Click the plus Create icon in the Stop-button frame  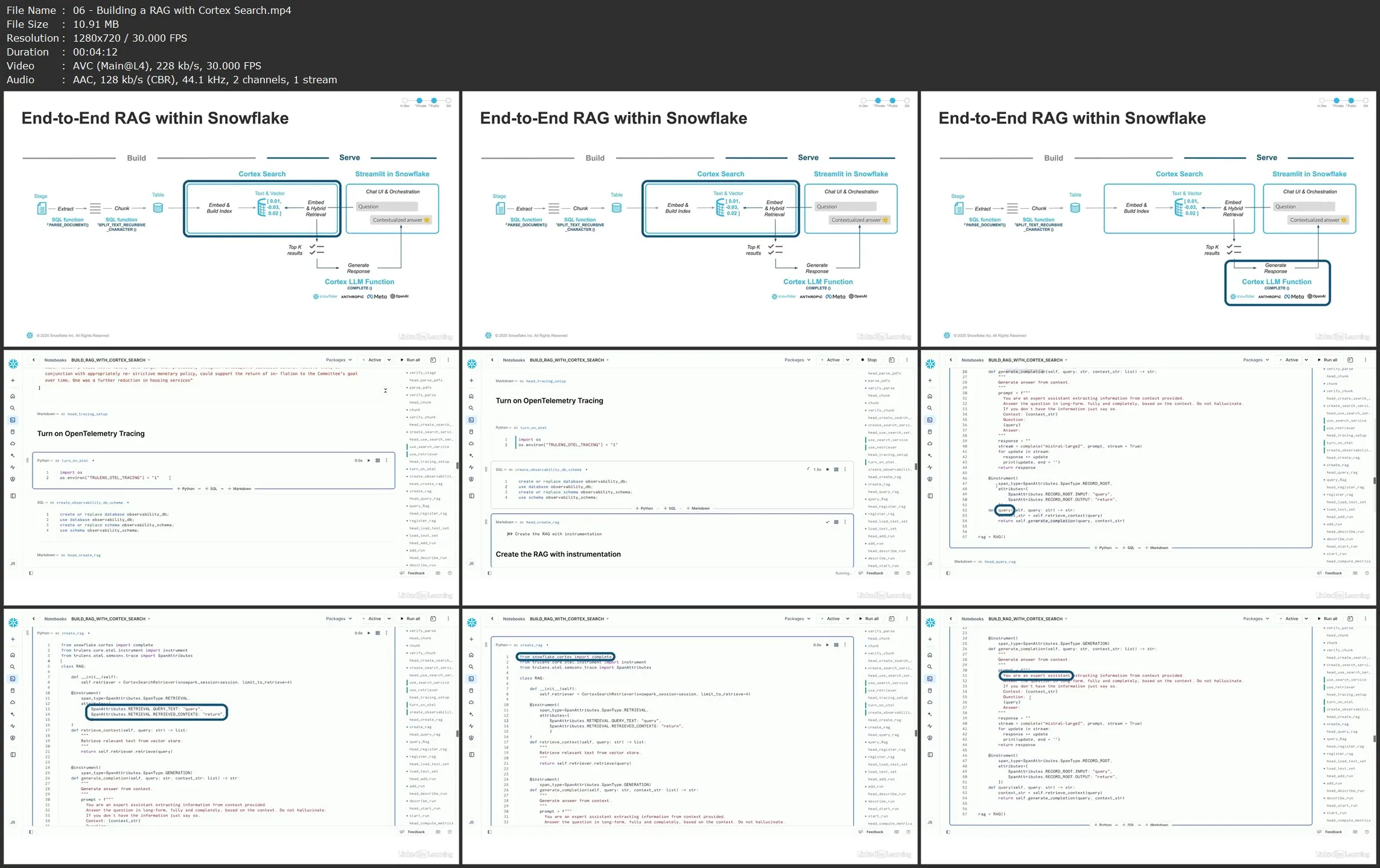point(471,381)
